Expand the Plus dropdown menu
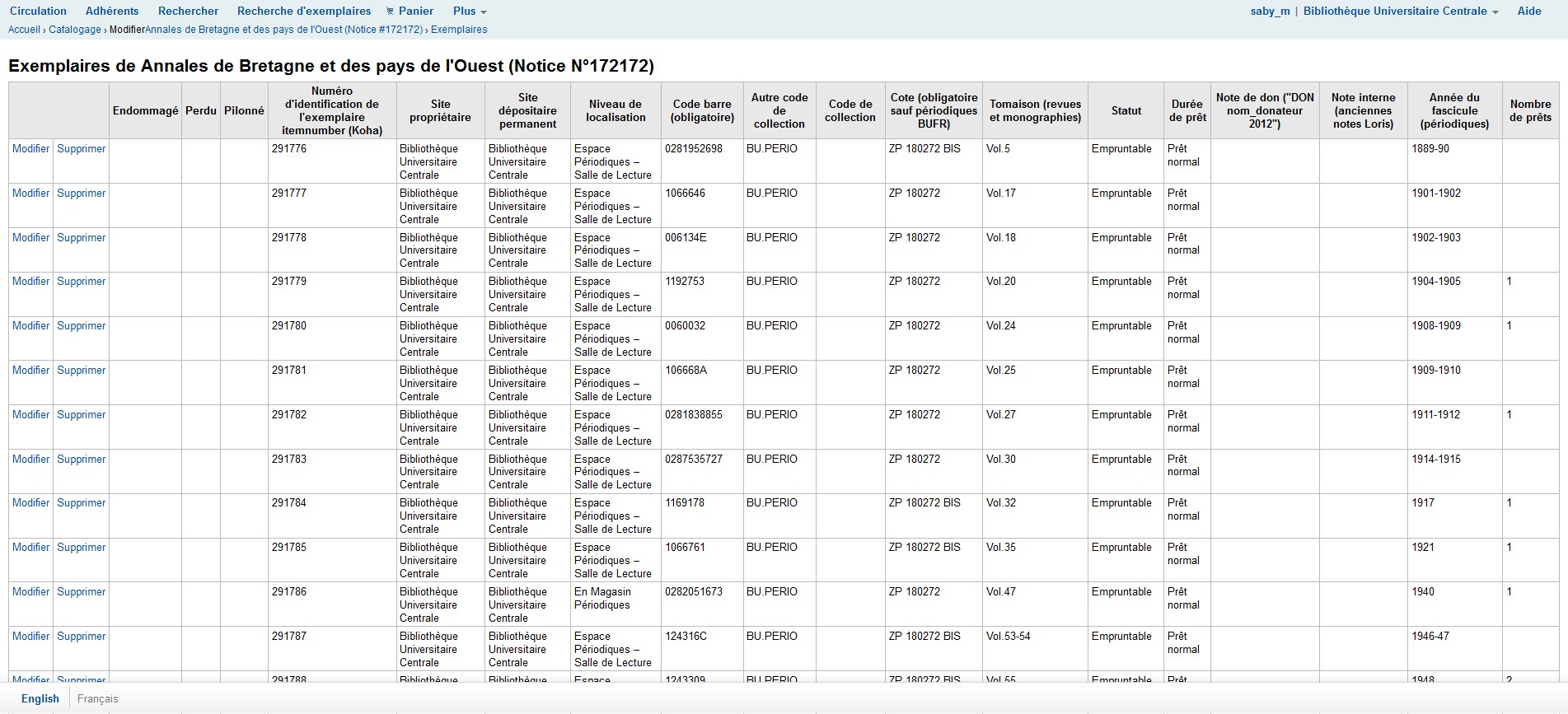The image size is (1568, 714). 470,11
